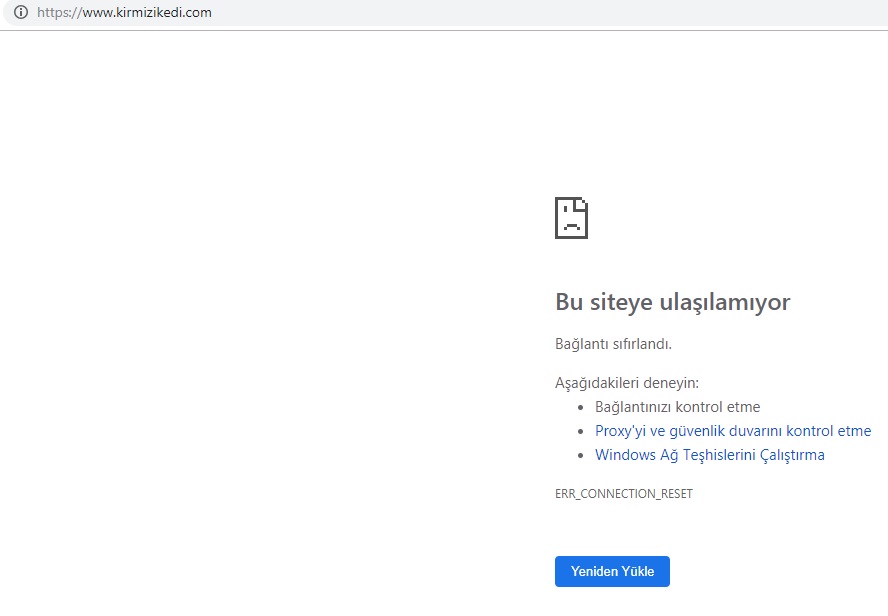The width and height of the screenshot is (888, 616).
Task: Click the Aşağıdakileri deneyin text
Action: pyautogui.click(x=626, y=383)
